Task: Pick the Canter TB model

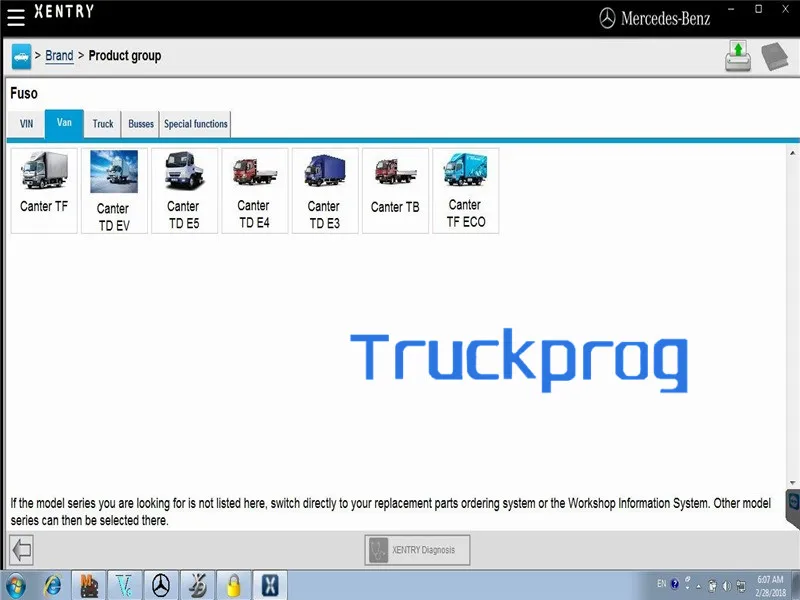Action: tap(395, 191)
